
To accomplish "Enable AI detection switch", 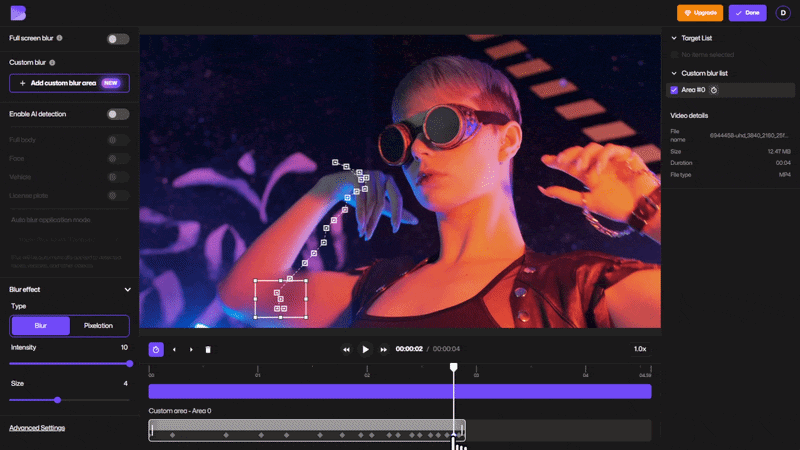I will (118, 114).
